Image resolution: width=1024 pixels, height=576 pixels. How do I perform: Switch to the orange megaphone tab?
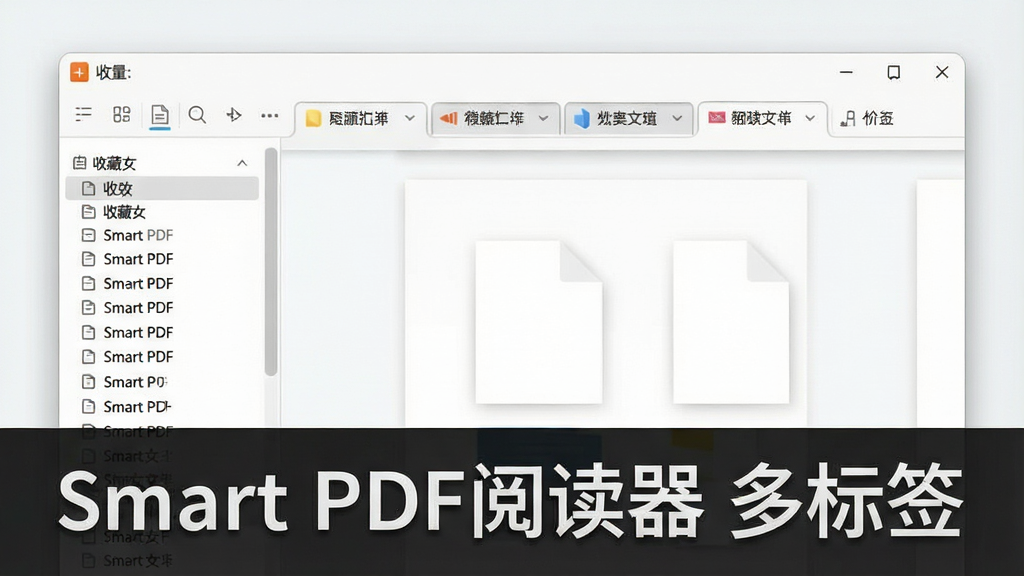point(496,119)
